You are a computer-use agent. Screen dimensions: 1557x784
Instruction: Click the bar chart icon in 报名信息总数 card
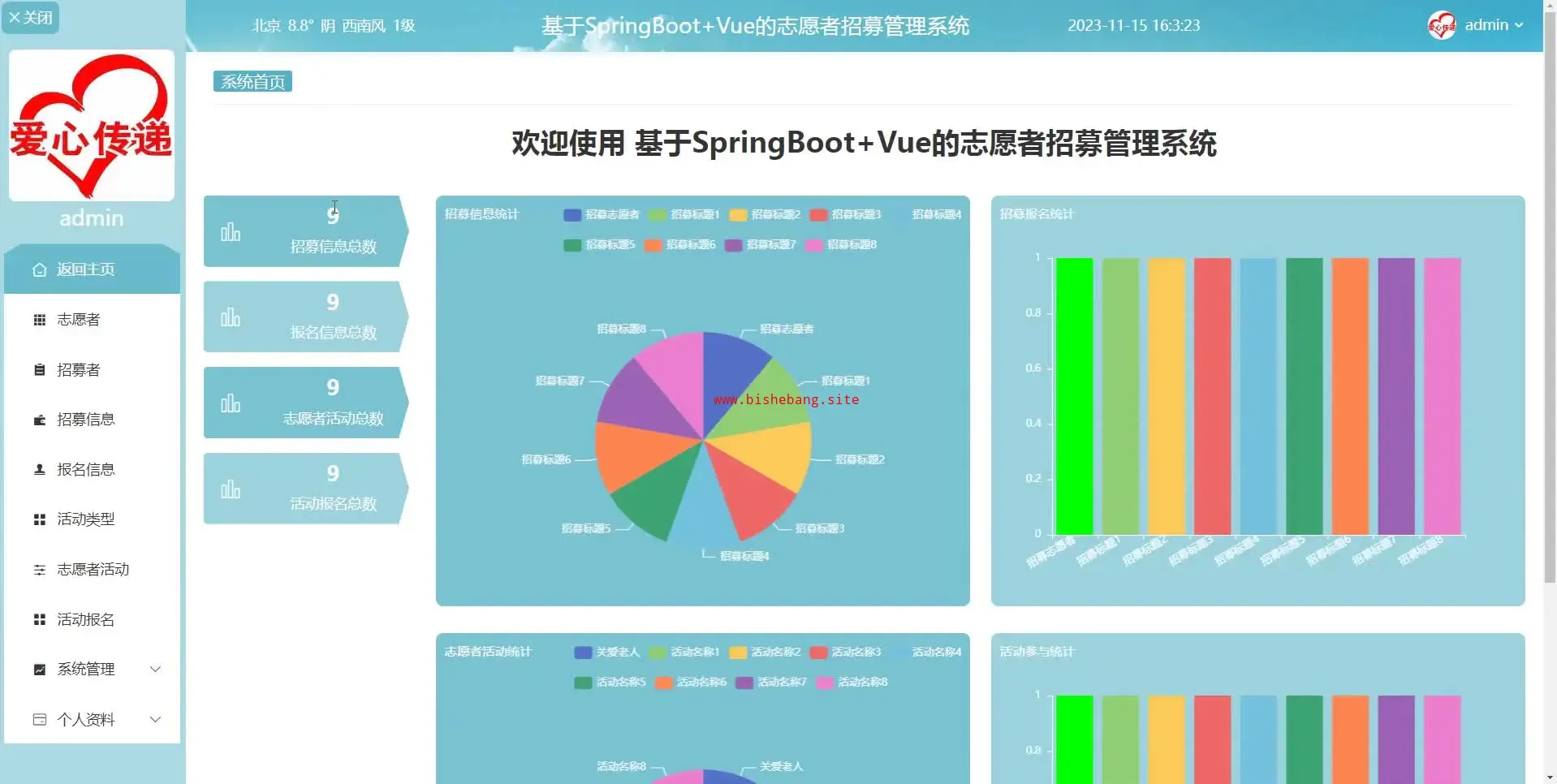231,317
